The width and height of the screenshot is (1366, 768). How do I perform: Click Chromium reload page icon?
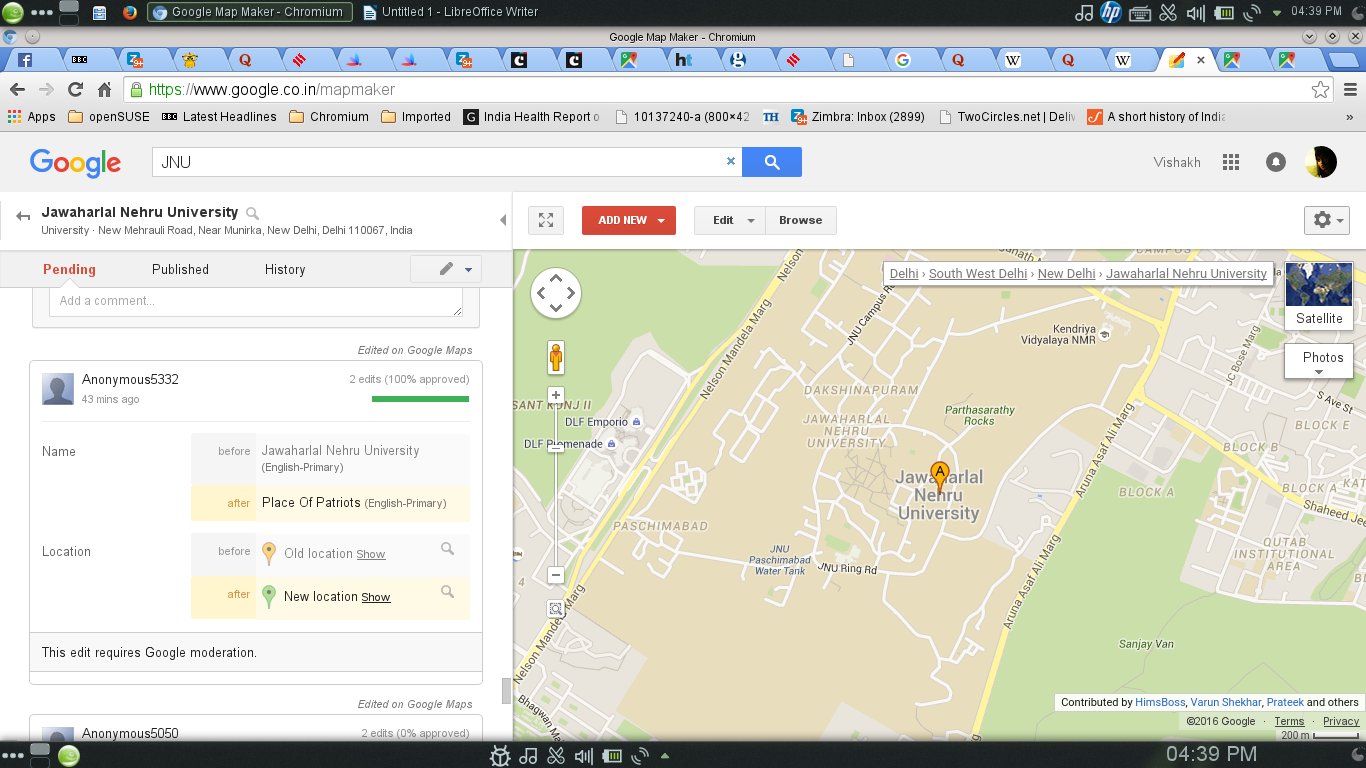click(75, 89)
